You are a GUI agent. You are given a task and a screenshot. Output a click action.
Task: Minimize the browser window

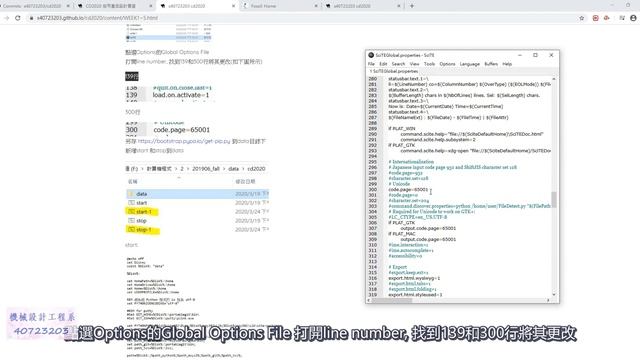click(x=612, y=5)
